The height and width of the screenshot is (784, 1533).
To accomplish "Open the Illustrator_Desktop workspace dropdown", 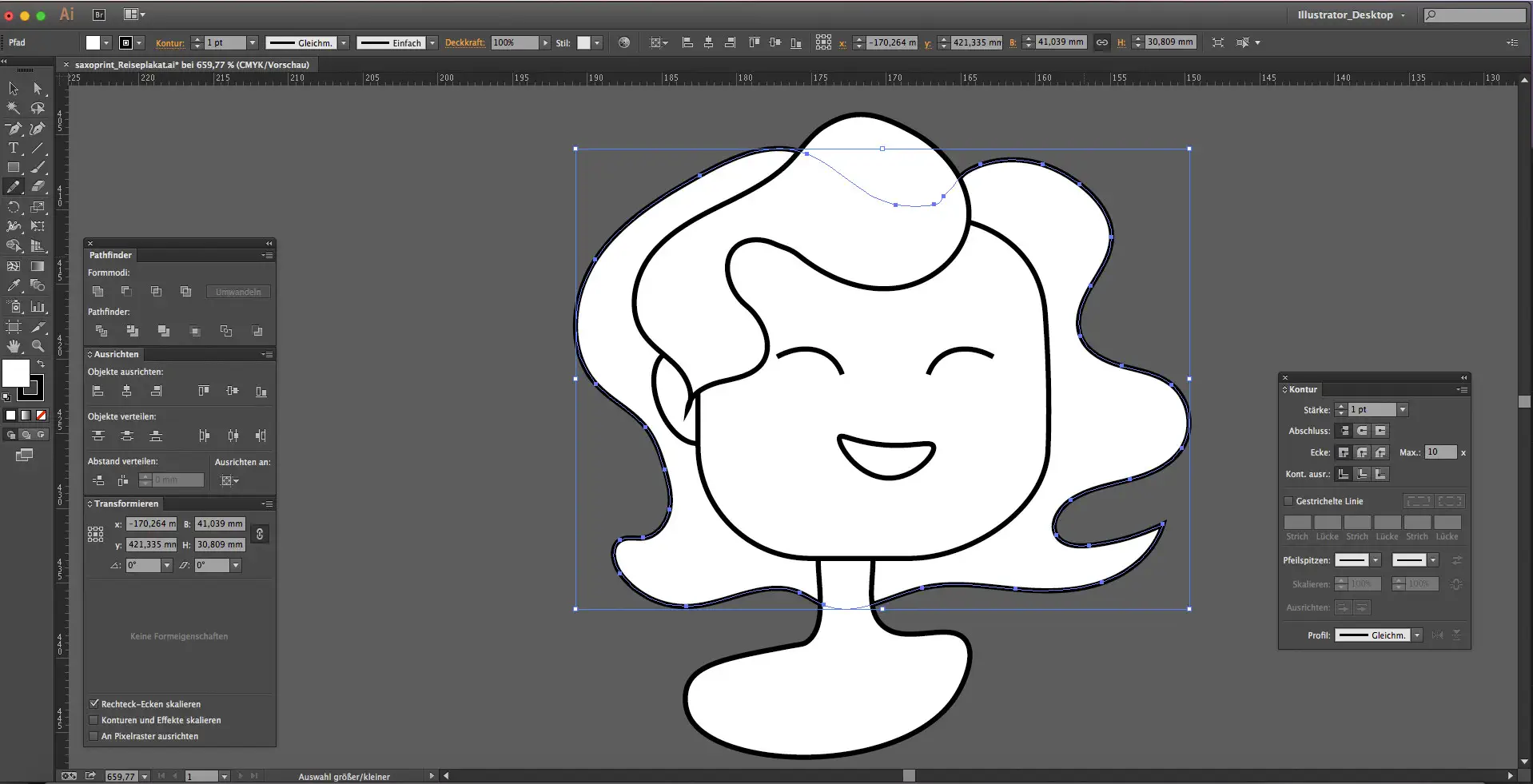I will [x=1350, y=15].
